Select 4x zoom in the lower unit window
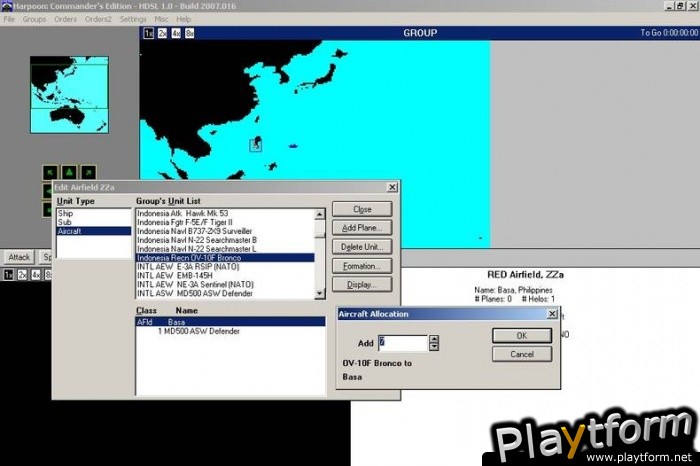700x466 pixels. coord(36,275)
